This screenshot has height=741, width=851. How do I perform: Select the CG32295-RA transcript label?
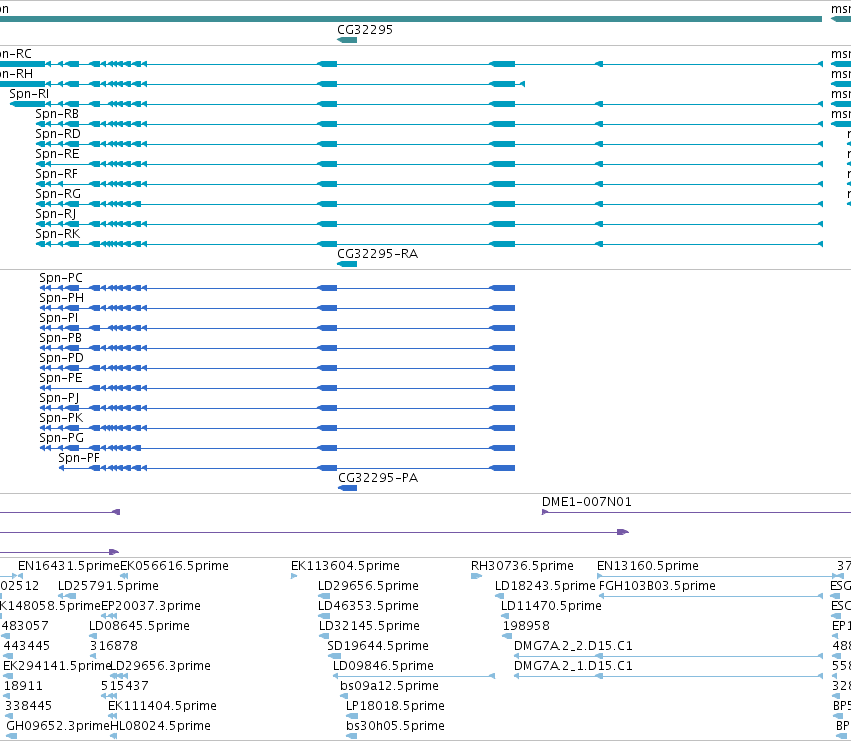point(378,254)
